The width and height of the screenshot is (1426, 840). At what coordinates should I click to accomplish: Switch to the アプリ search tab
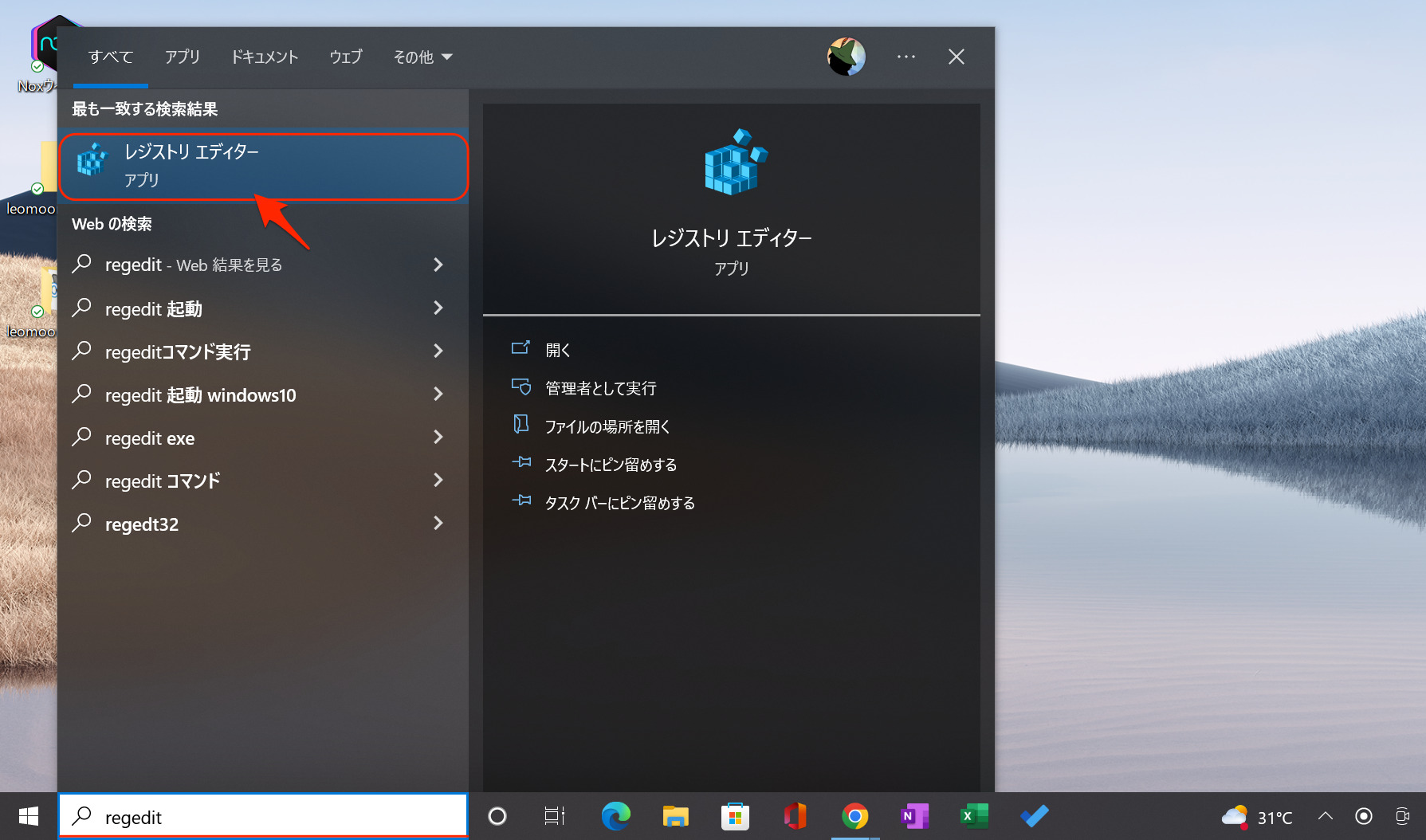(183, 57)
